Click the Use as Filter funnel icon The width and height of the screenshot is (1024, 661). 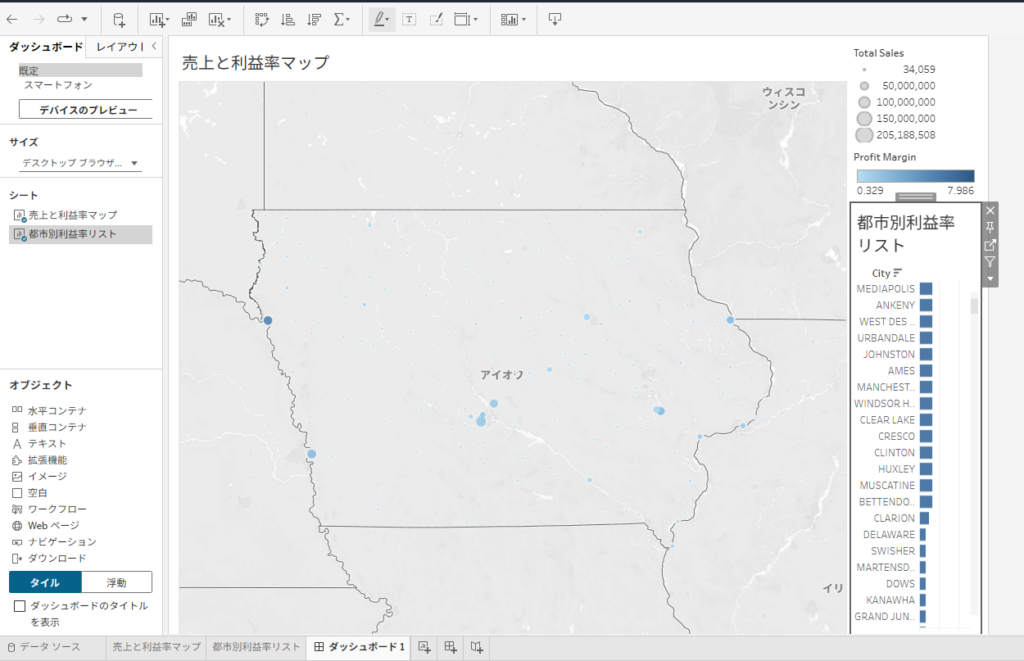click(990, 262)
